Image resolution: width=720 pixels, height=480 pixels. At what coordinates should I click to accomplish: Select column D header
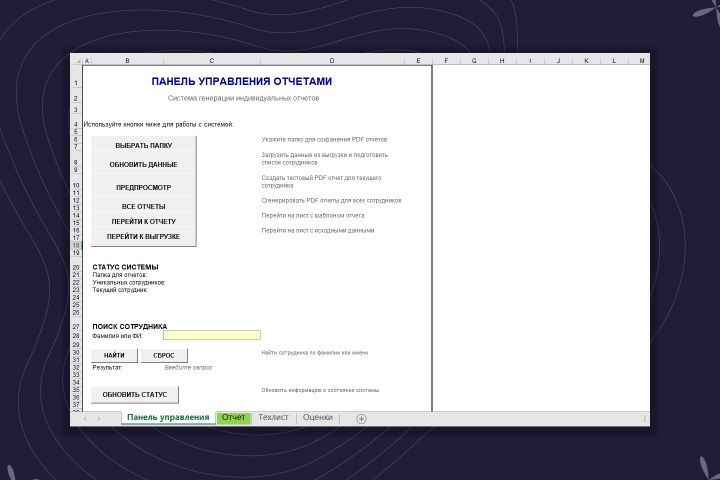click(x=332, y=61)
